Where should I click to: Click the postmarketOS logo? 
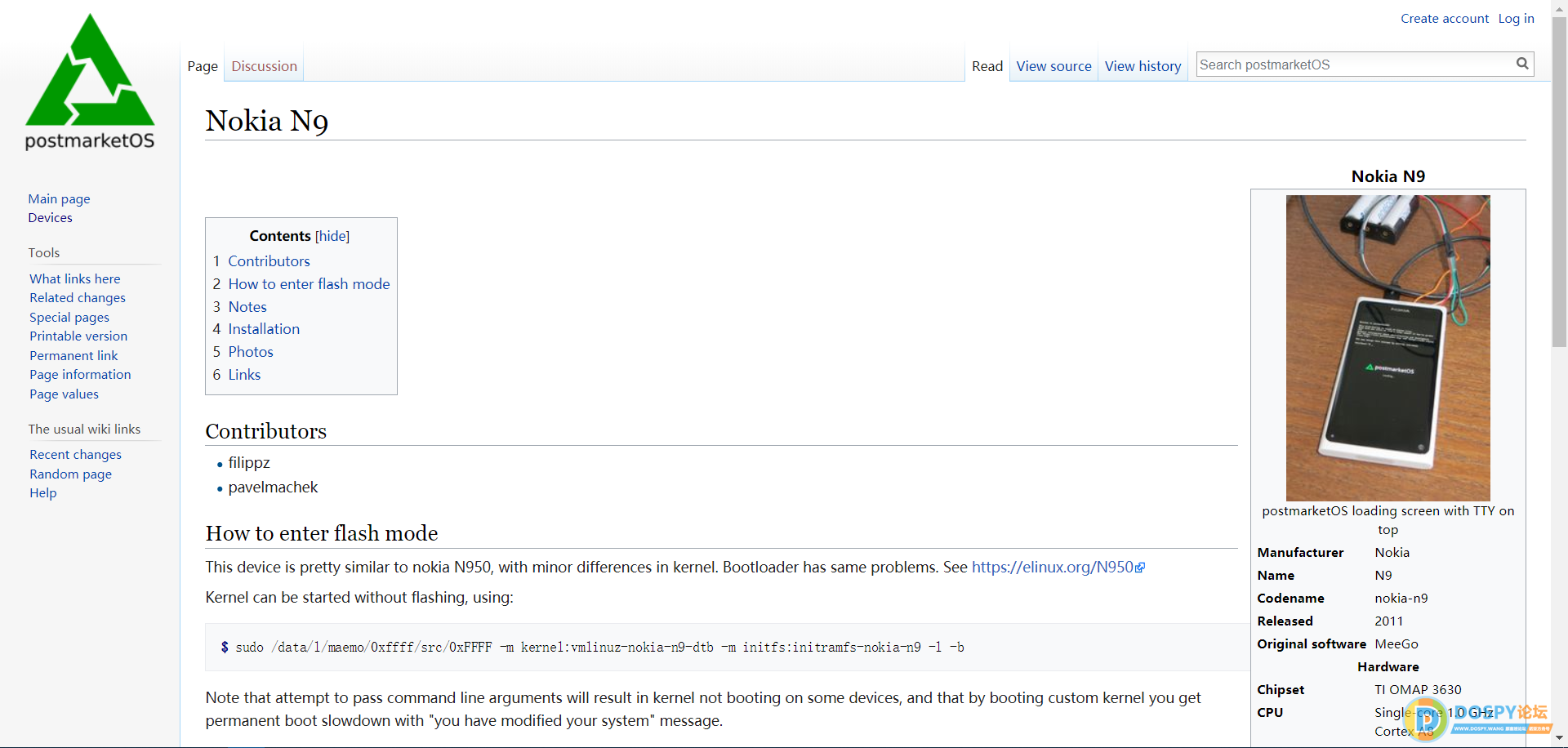90,82
